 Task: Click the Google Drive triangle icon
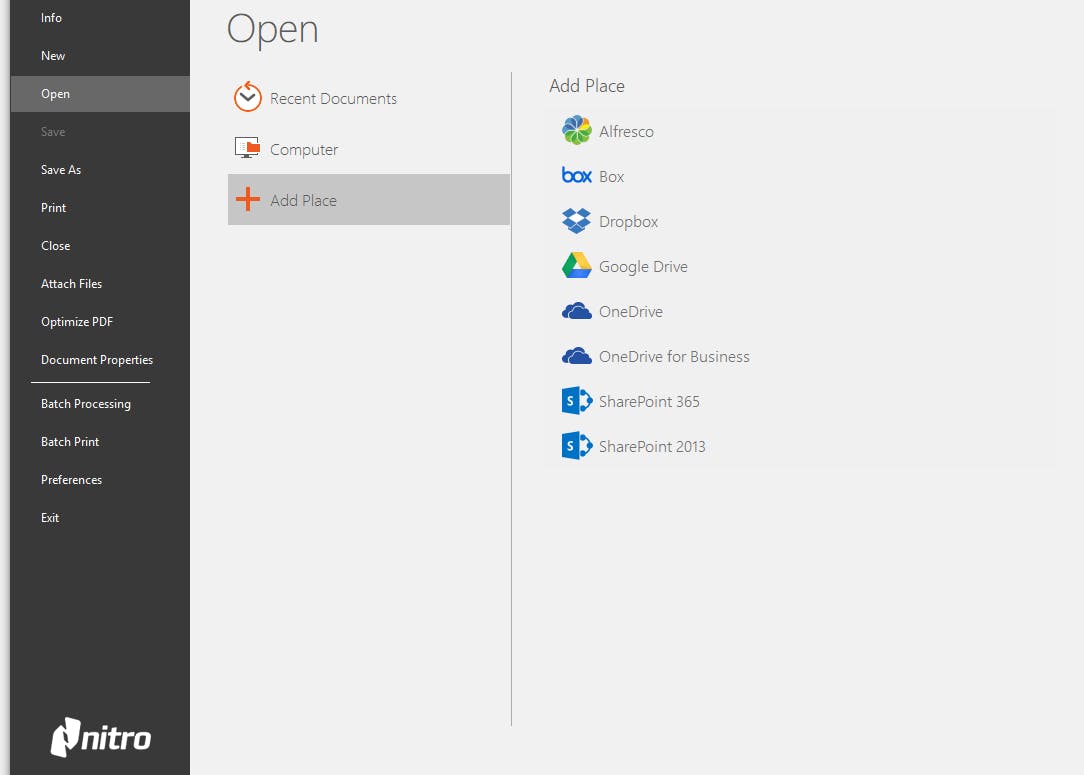pos(577,266)
